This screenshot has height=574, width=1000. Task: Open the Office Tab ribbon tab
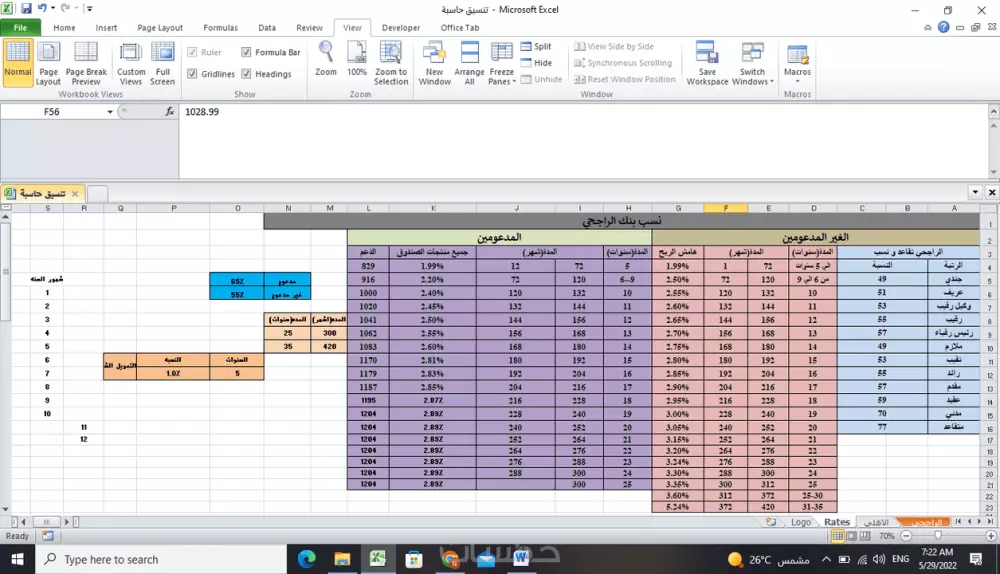[x=459, y=27]
